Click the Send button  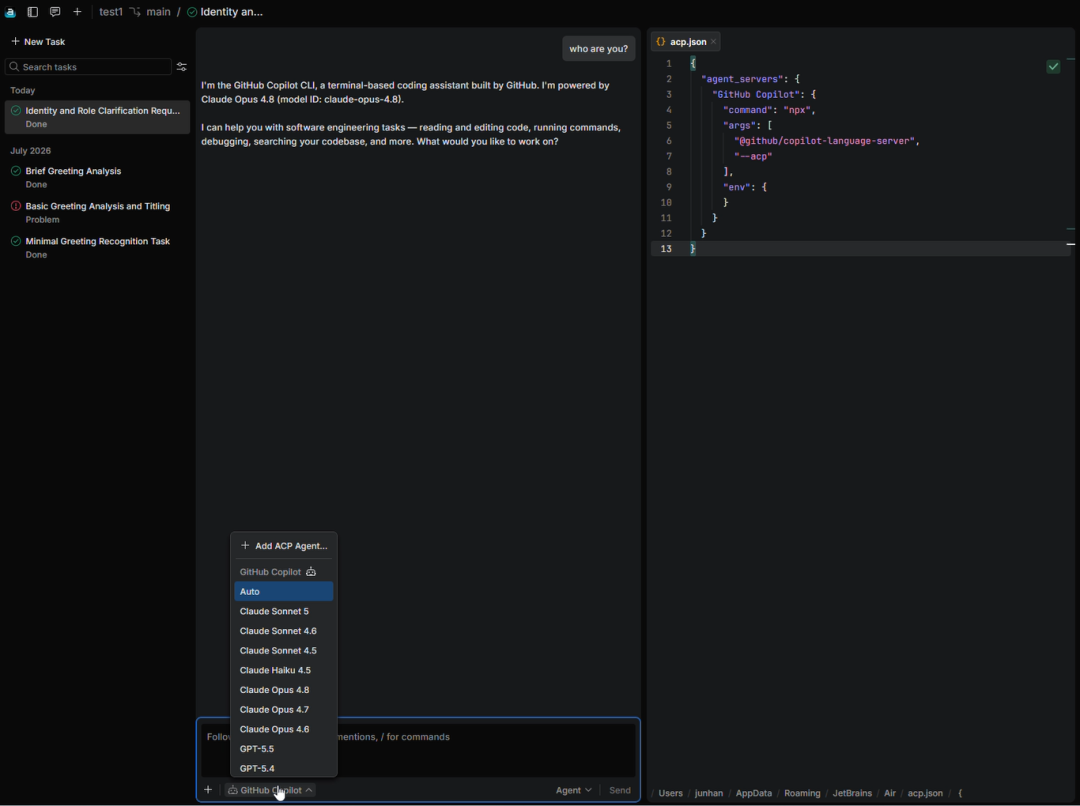[619, 790]
